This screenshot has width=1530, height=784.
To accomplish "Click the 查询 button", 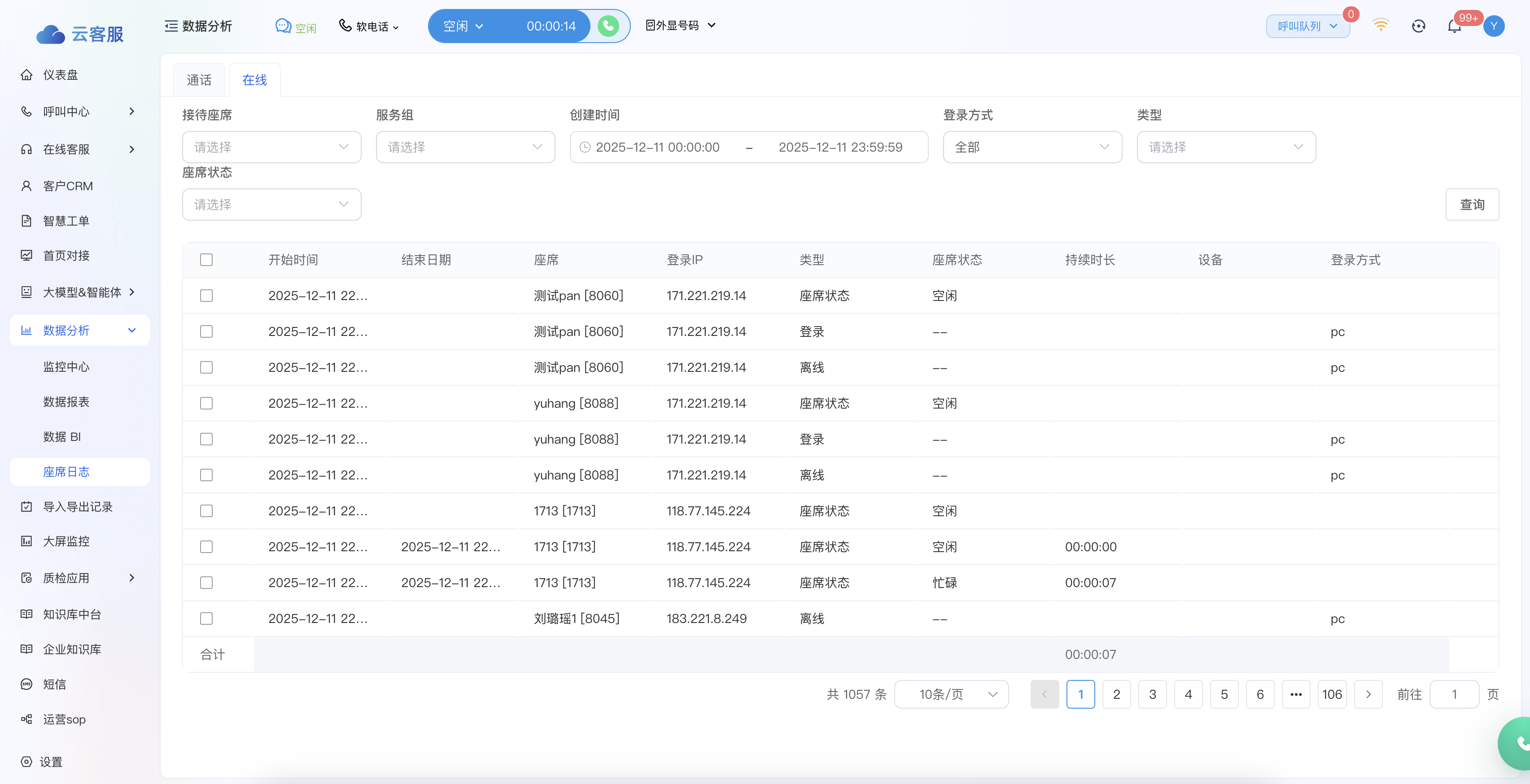I will (1472, 205).
